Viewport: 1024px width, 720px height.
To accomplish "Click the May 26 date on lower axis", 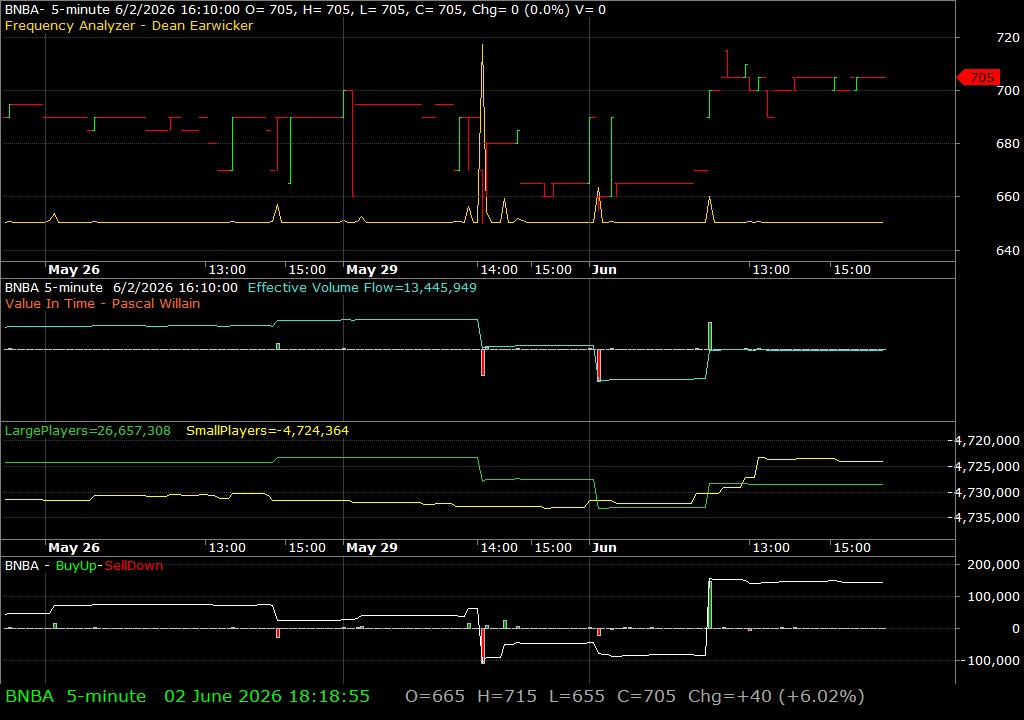I will click(74, 548).
